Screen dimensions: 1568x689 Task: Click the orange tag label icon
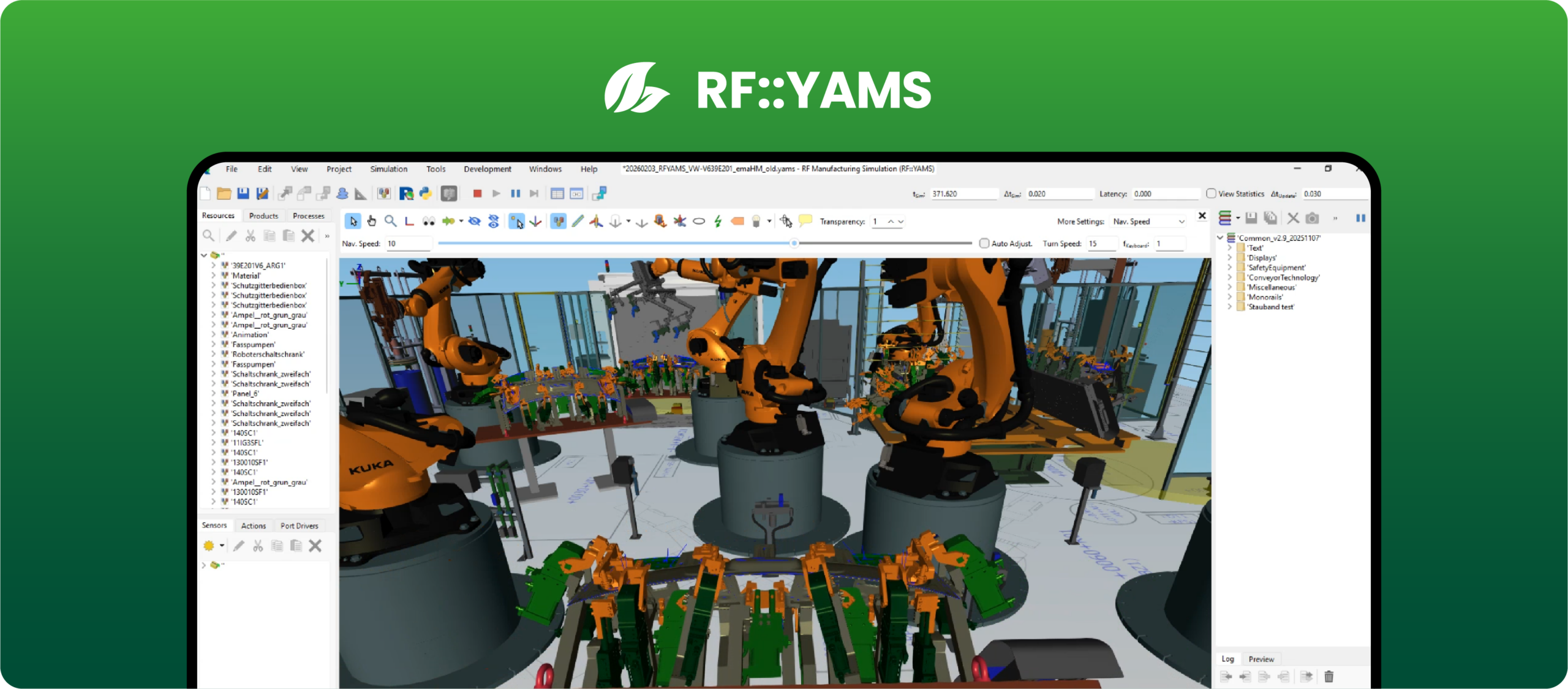tap(737, 221)
